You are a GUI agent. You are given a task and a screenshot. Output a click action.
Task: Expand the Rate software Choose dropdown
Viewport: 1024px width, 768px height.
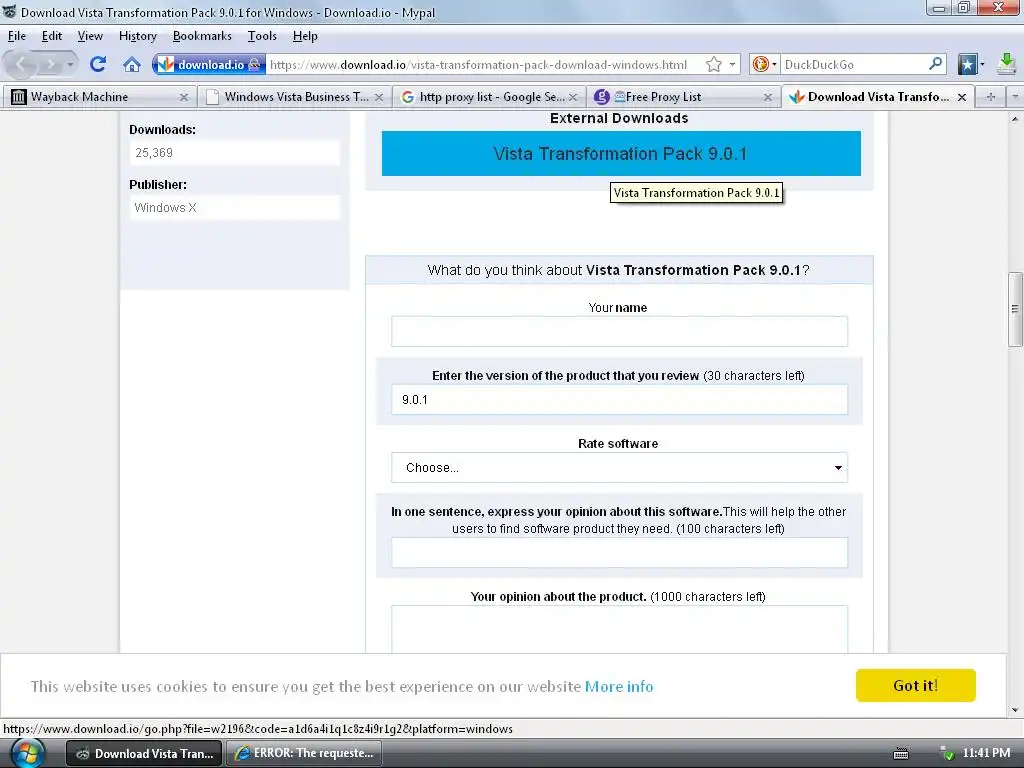pyautogui.click(x=619, y=468)
